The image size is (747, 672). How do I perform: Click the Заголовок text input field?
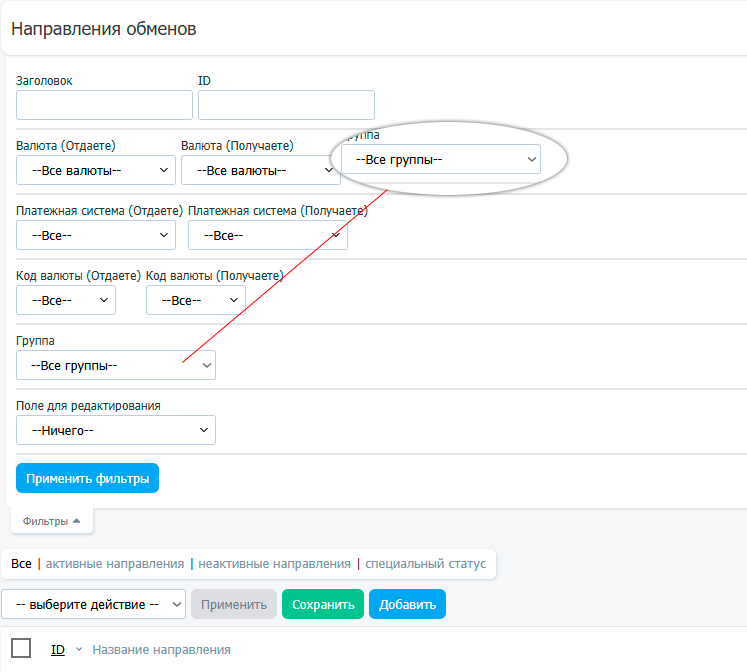104,105
